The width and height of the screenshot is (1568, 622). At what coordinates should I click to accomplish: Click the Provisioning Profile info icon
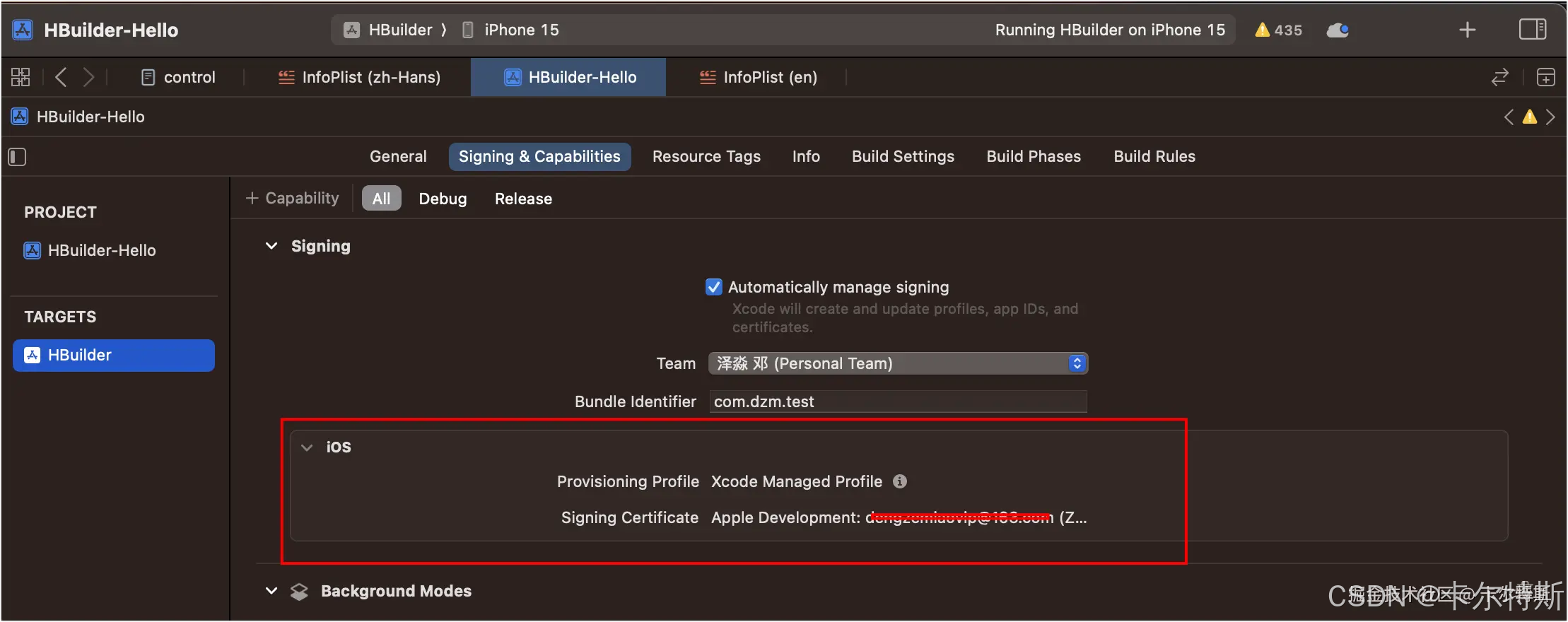tap(899, 481)
